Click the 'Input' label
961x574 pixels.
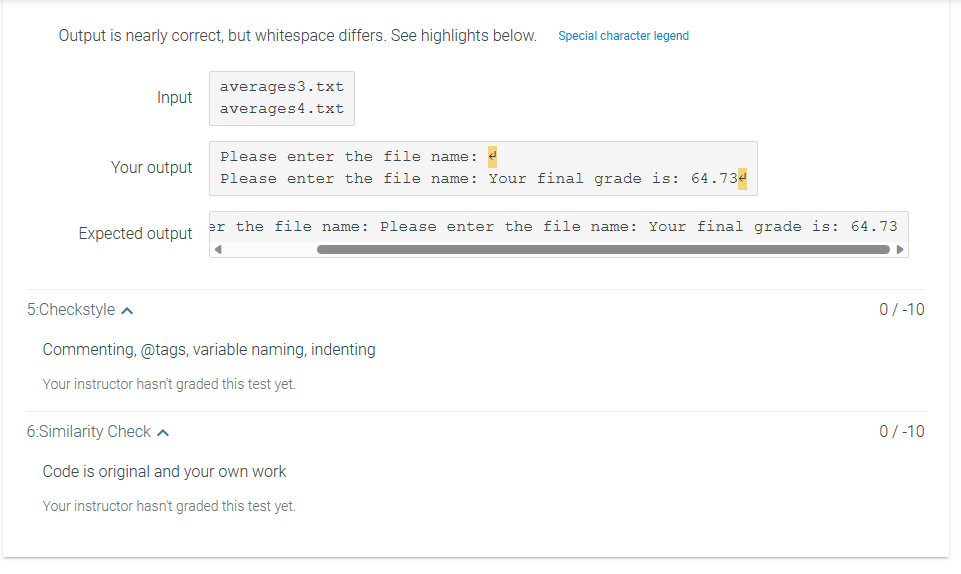pos(175,98)
